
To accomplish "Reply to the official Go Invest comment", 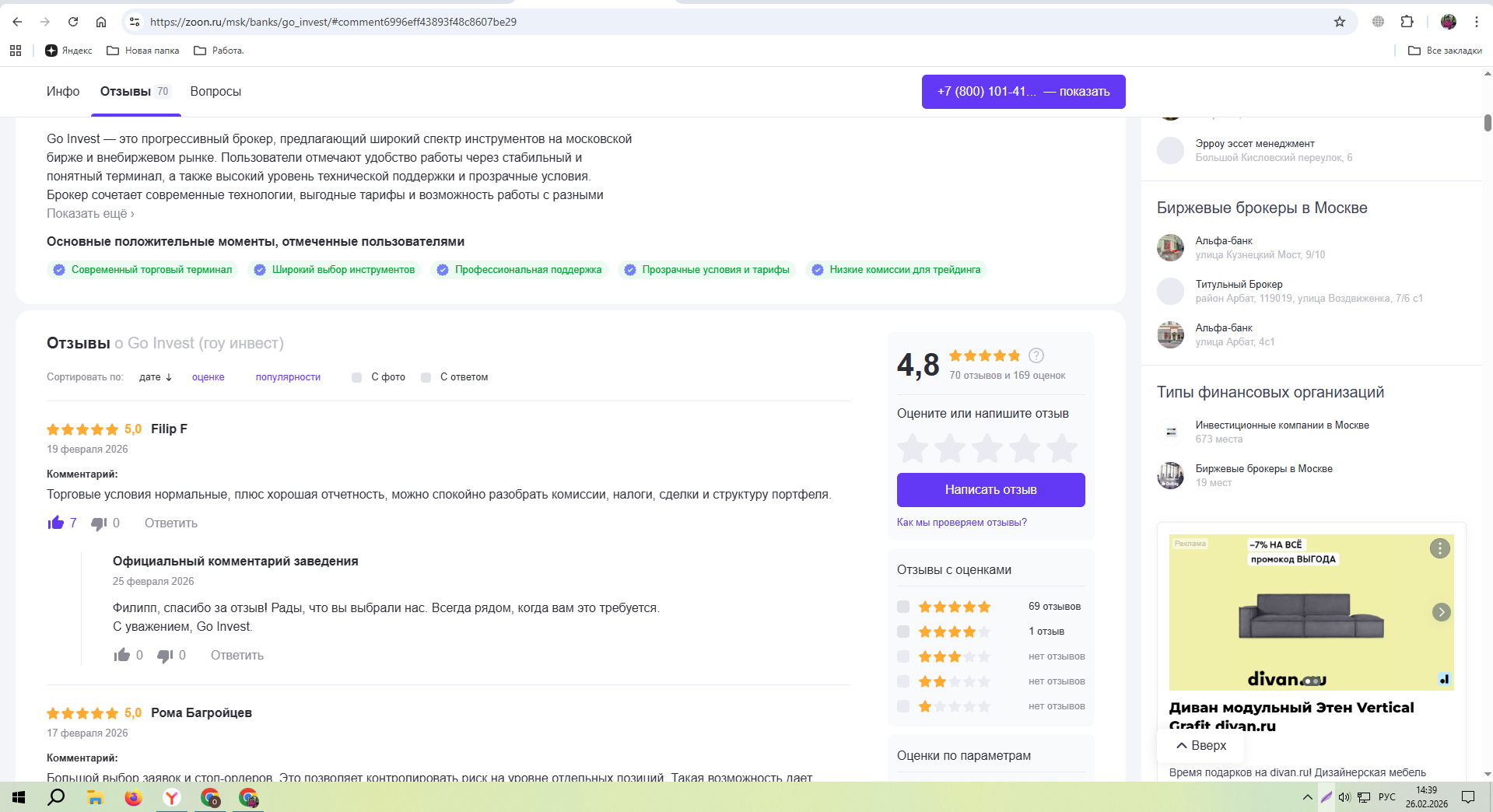I will click(x=237, y=656).
